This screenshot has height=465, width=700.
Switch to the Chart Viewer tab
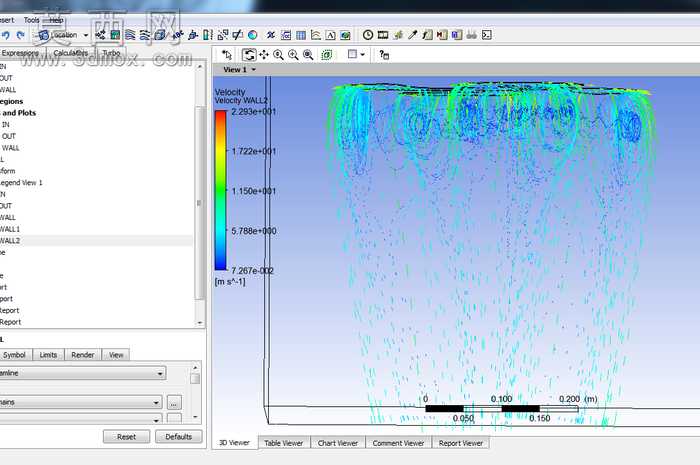click(338, 443)
